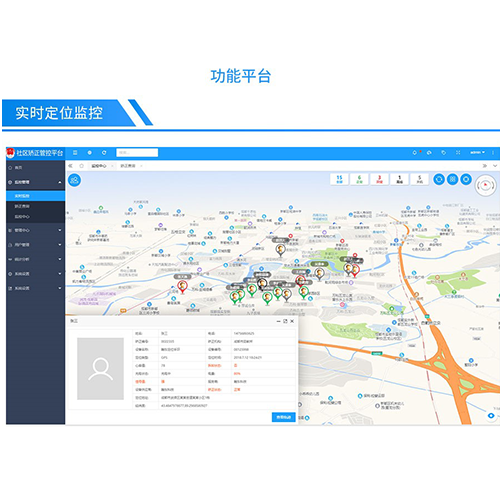This screenshot has width=500, height=500.
Task: Expand the third sidebar menu group
Action: tap(35, 230)
